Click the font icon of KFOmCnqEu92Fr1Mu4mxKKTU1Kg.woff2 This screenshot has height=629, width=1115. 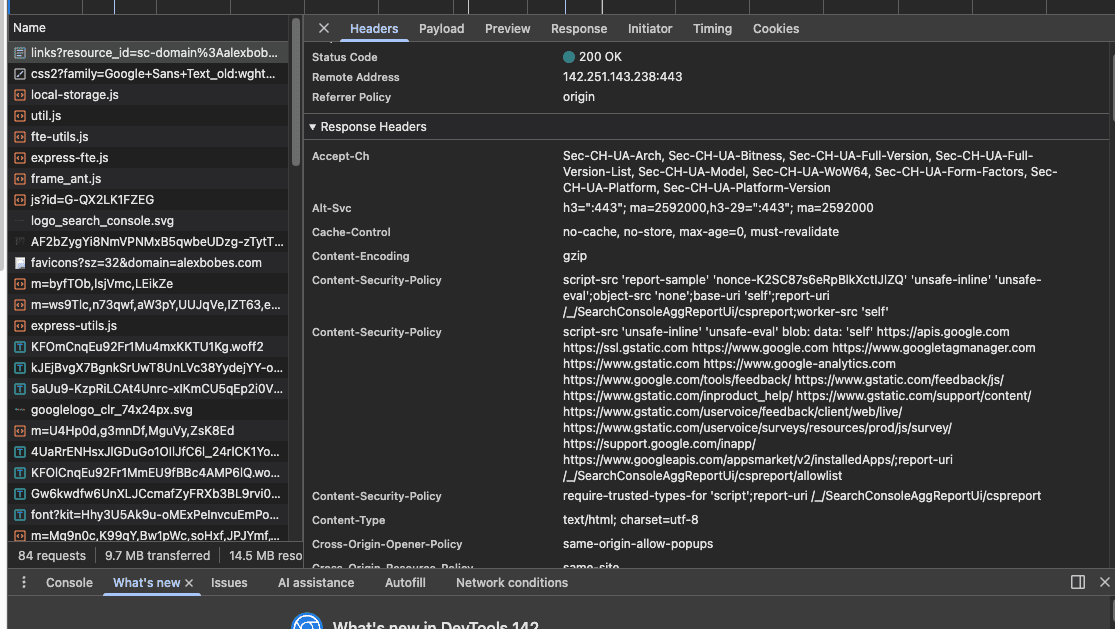(20, 347)
